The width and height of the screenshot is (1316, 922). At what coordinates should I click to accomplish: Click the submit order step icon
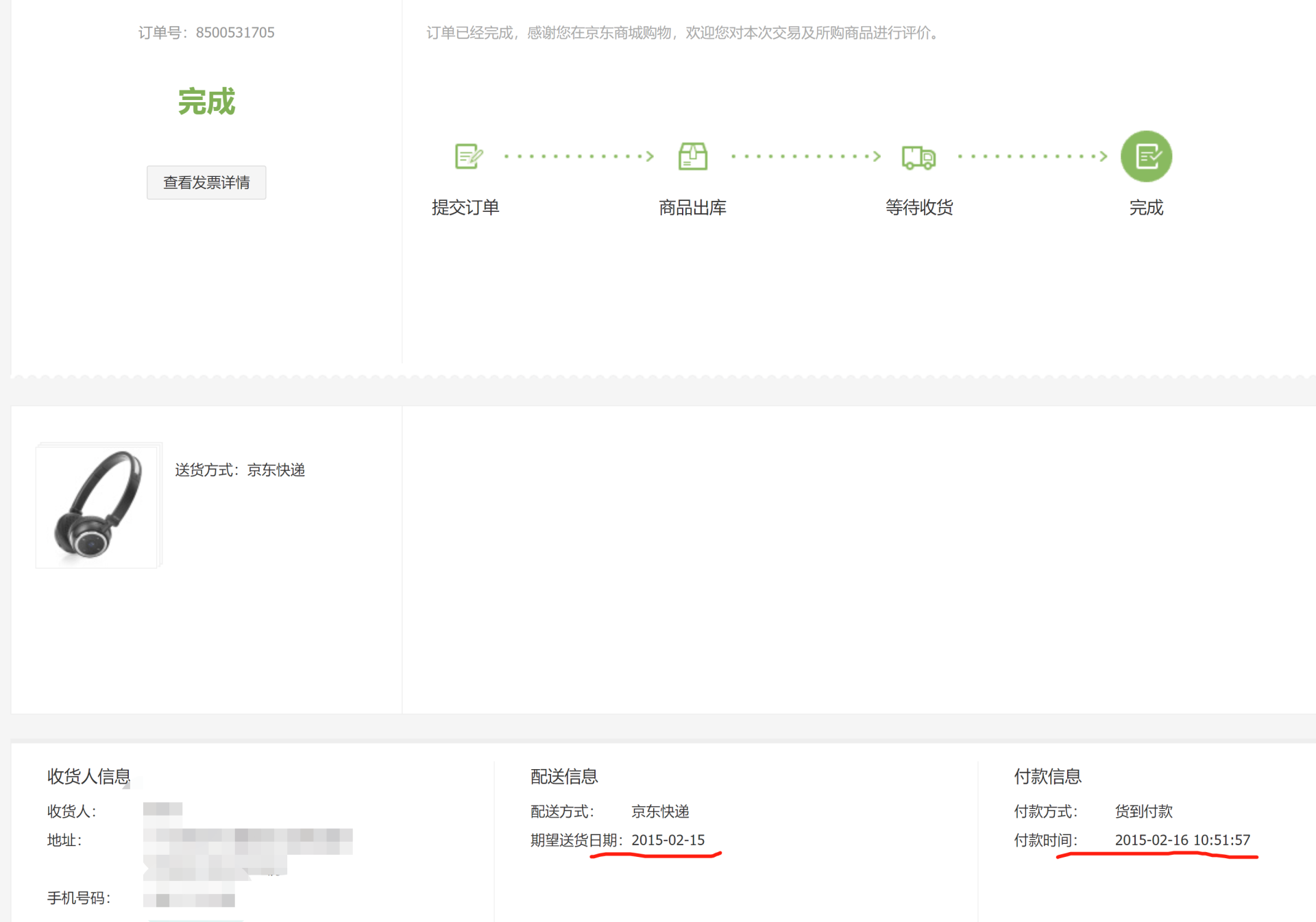tap(469, 156)
